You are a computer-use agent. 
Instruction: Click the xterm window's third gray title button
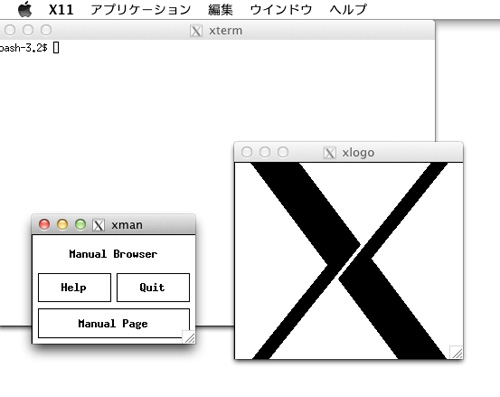46,30
